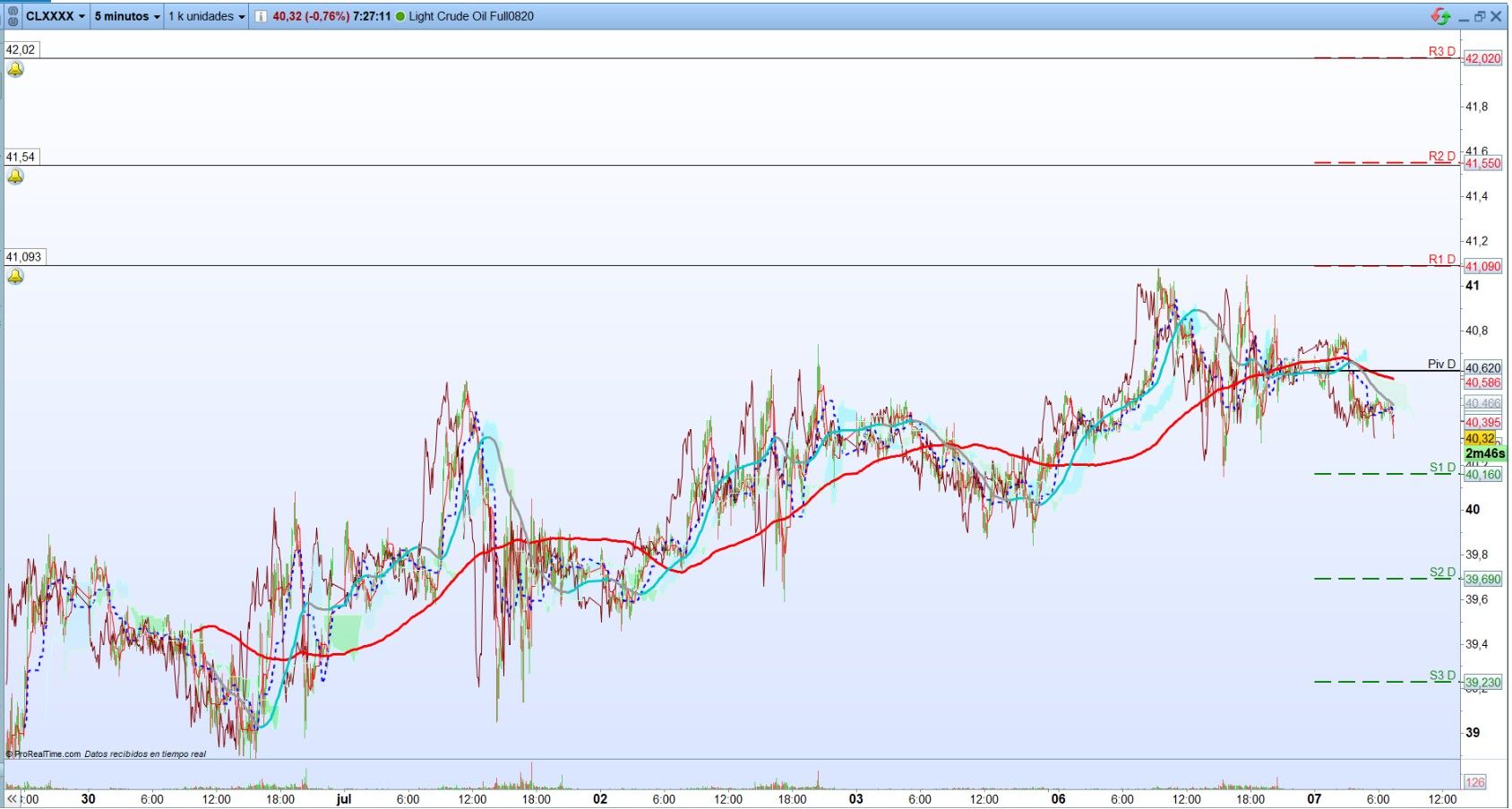This screenshot has height=809, width=1512.
Task: Click the 40,586 red price tag
Action: click(x=1482, y=383)
